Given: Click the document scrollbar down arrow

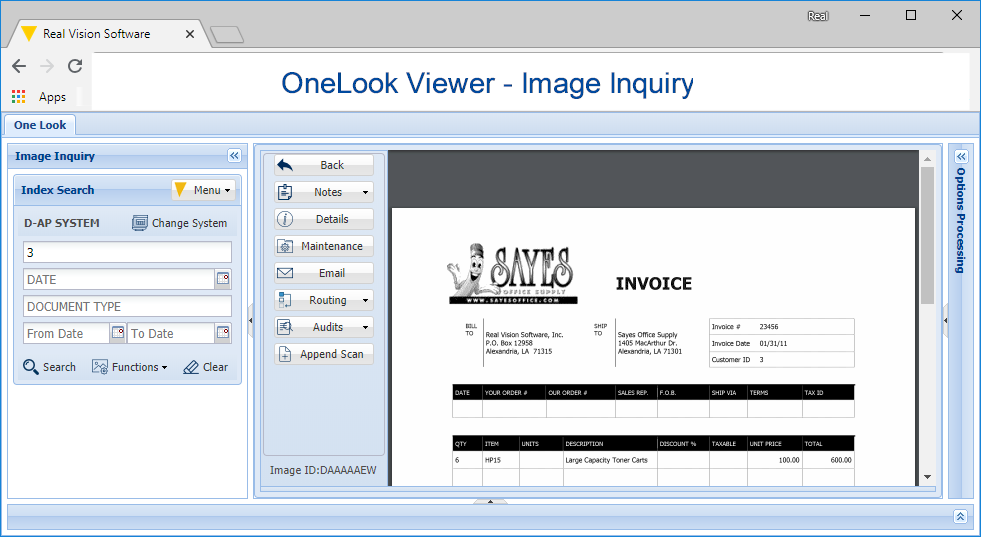Looking at the screenshot, I should [x=927, y=477].
